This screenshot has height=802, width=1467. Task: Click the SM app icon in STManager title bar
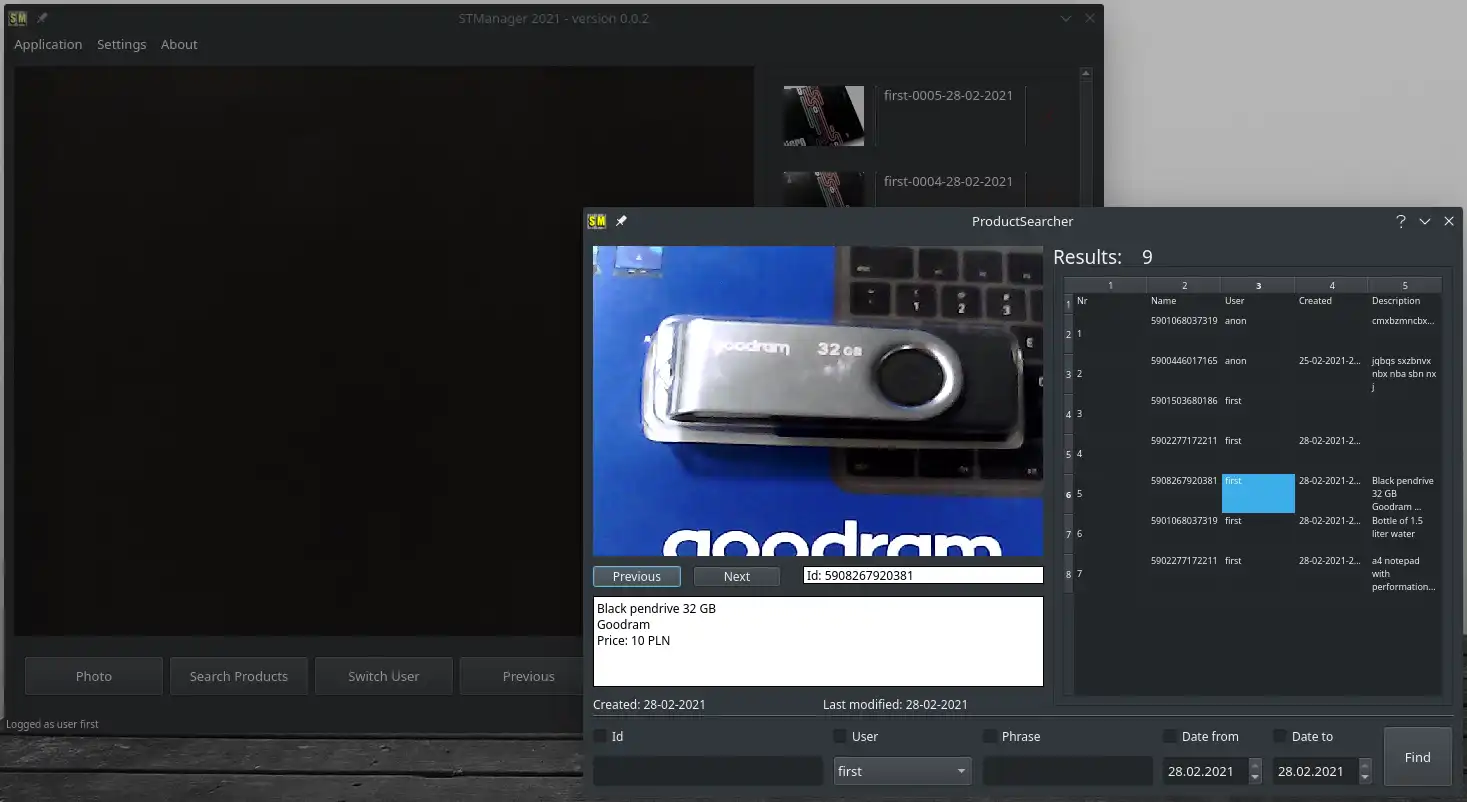[17, 18]
